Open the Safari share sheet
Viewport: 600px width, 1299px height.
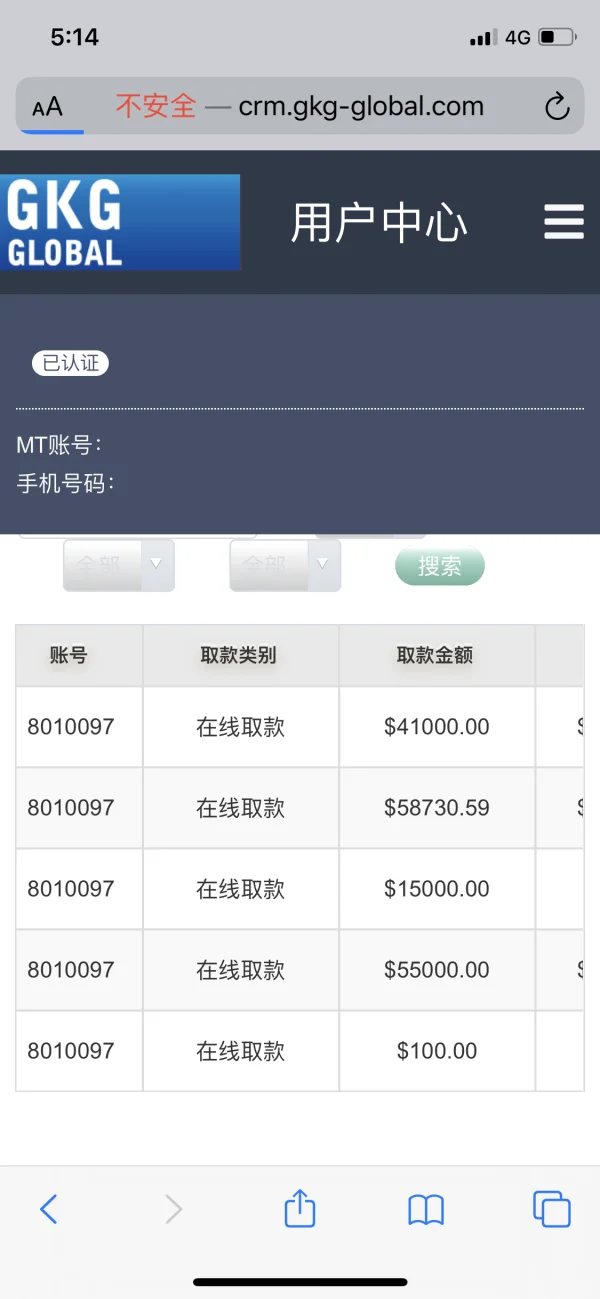click(x=300, y=1209)
